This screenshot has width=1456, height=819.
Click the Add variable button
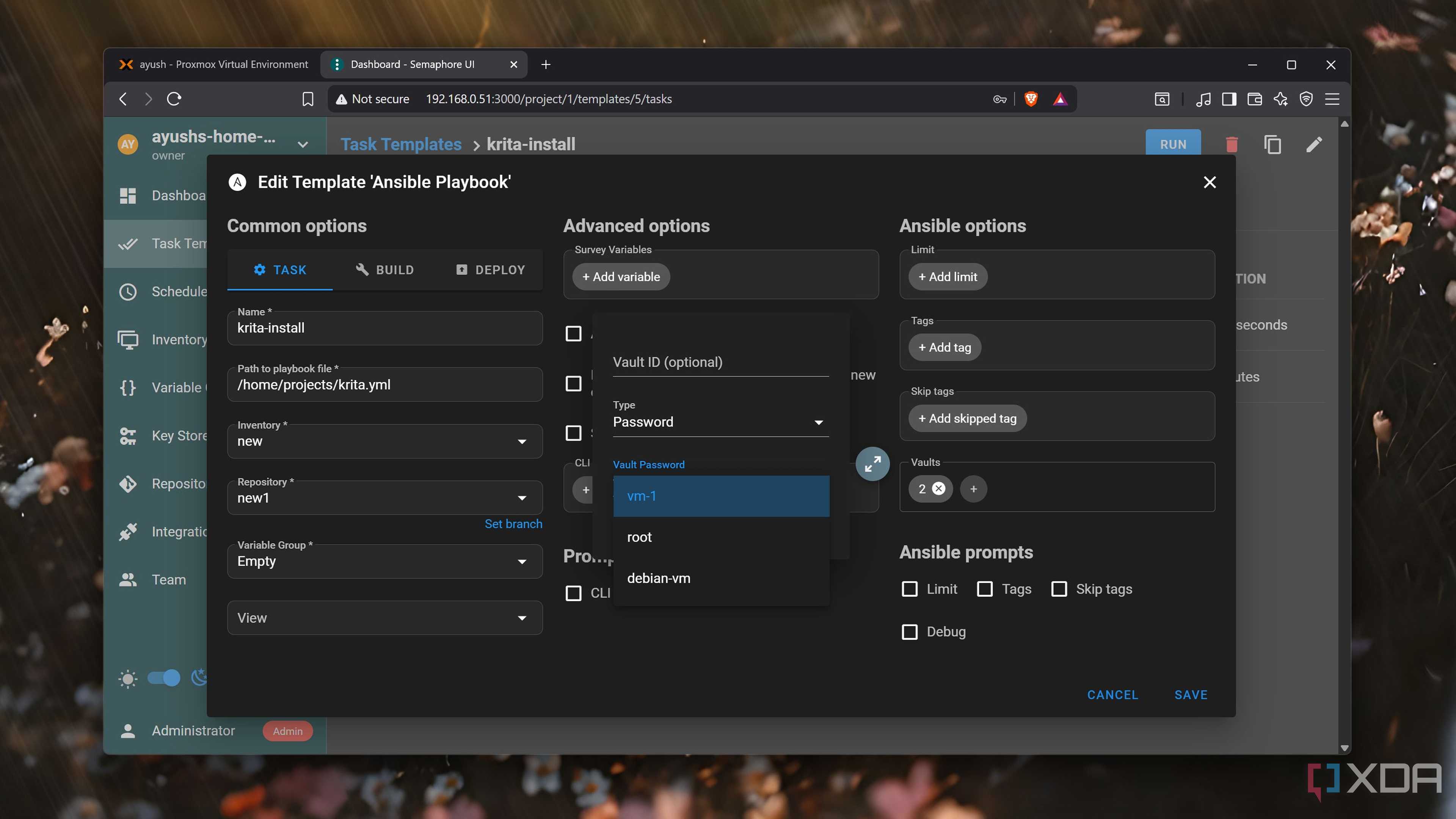coord(621,277)
